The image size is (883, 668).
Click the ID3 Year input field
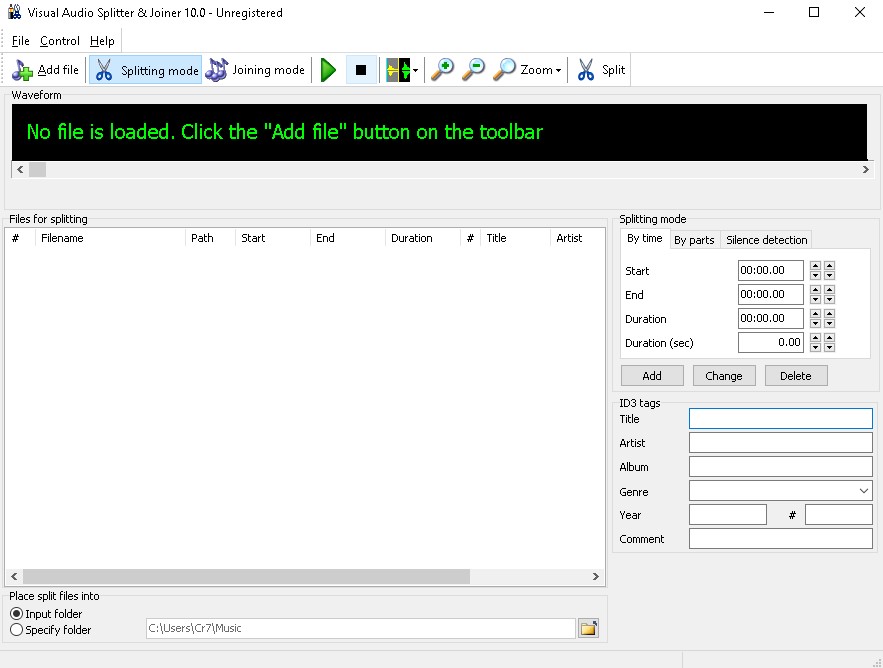click(x=728, y=515)
